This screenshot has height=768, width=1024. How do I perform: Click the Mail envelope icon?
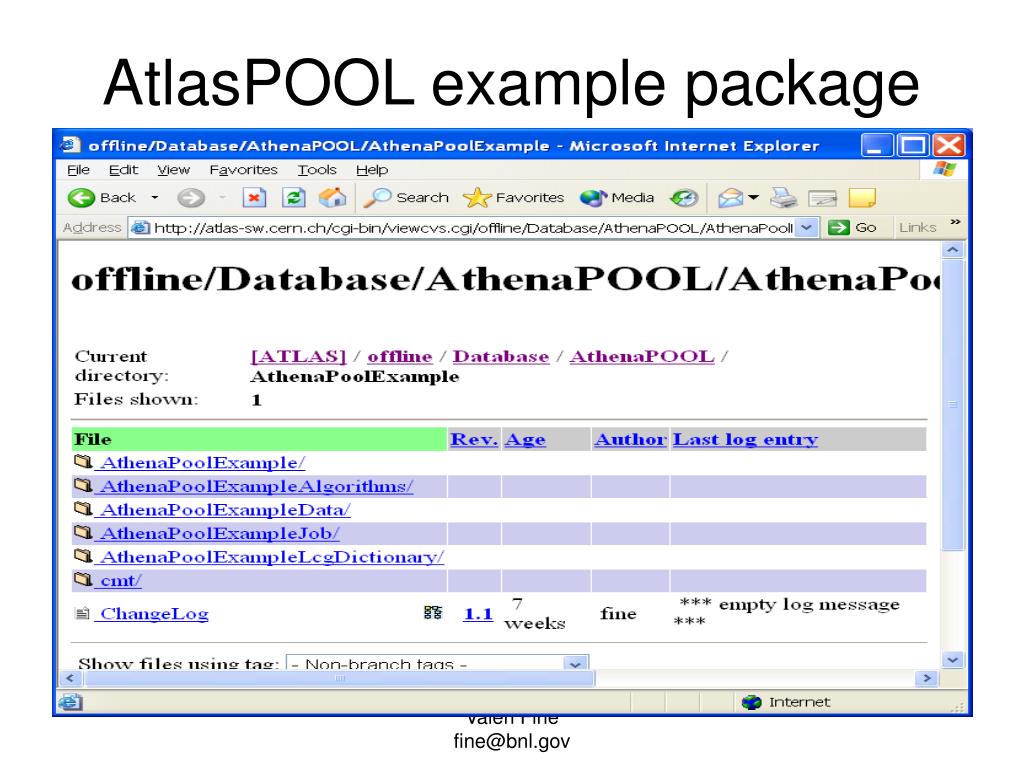[x=730, y=197]
